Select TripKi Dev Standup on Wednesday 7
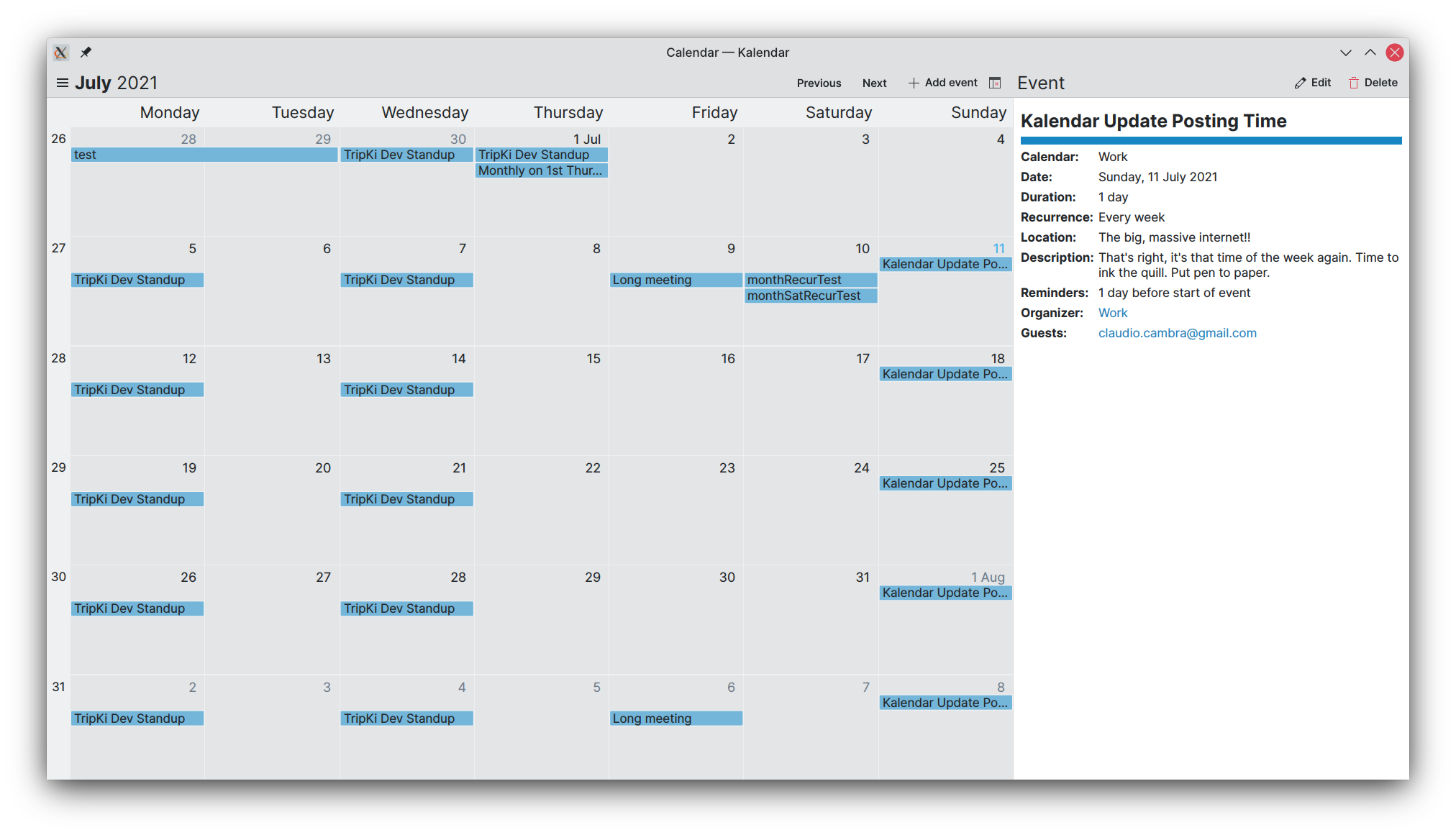Image resolution: width=1456 pixels, height=835 pixels. [406, 280]
